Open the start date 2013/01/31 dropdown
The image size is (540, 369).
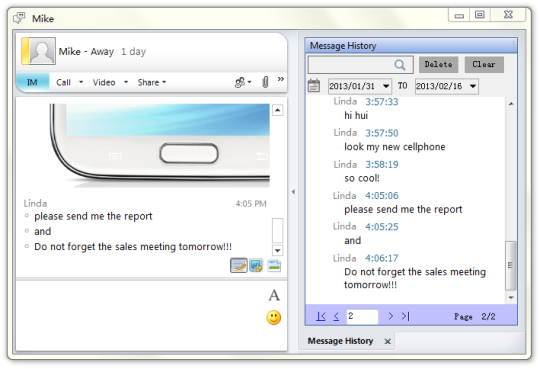coord(386,86)
